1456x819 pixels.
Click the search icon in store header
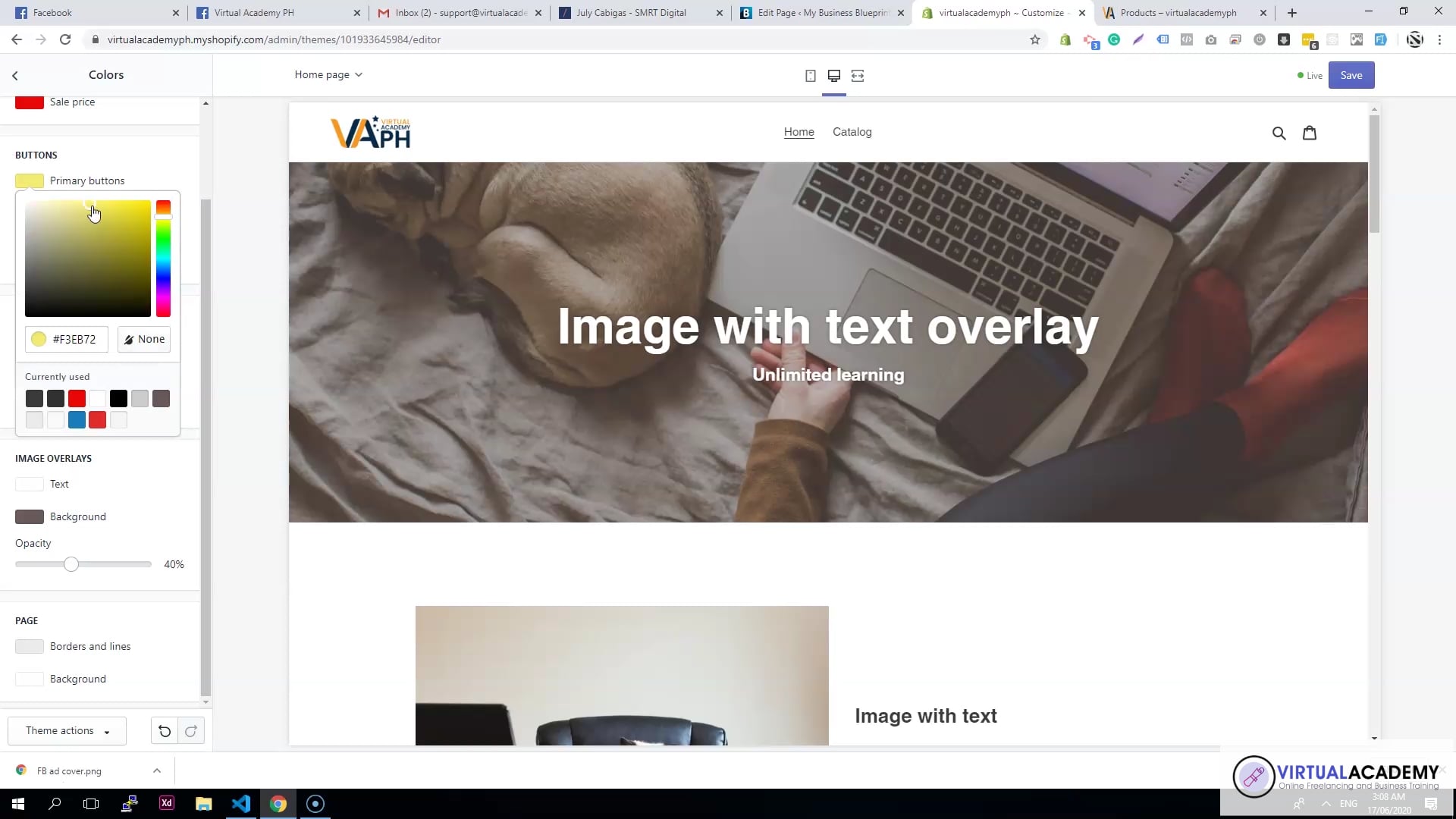click(x=1279, y=133)
